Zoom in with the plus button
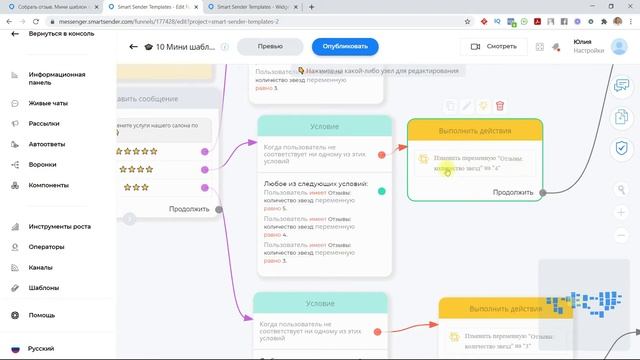 pyautogui.click(x=621, y=212)
